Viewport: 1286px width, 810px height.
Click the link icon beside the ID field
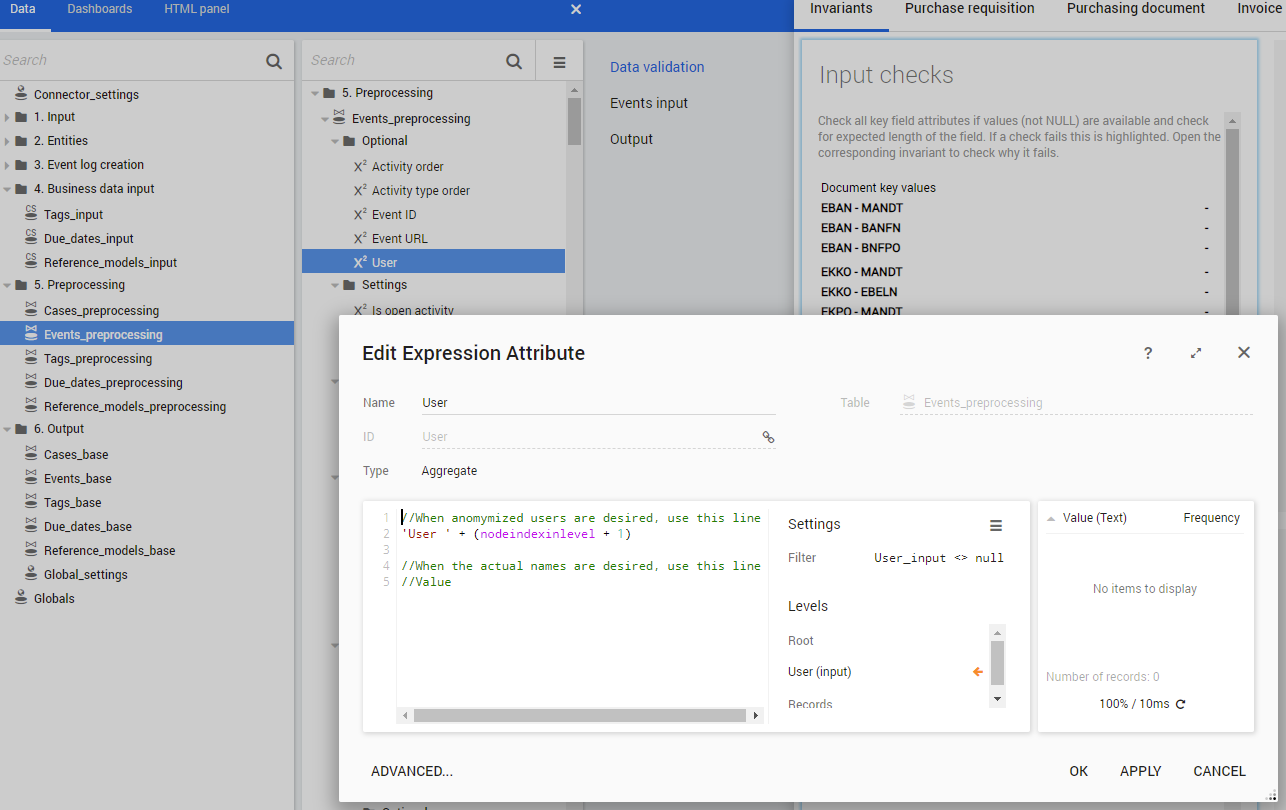point(768,437)
